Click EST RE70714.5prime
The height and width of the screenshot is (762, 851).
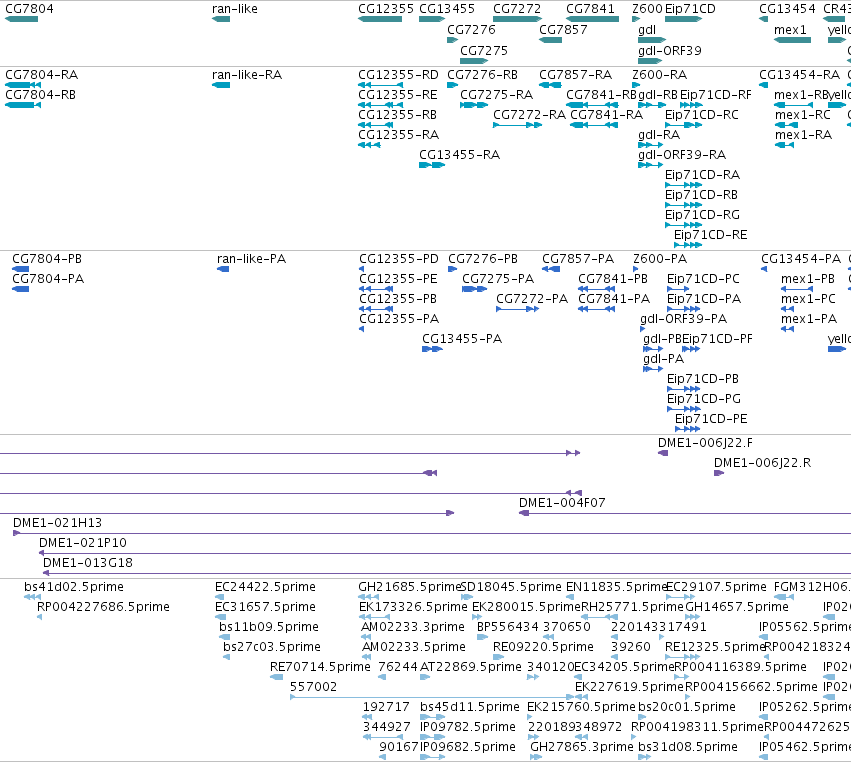point(320,667)
